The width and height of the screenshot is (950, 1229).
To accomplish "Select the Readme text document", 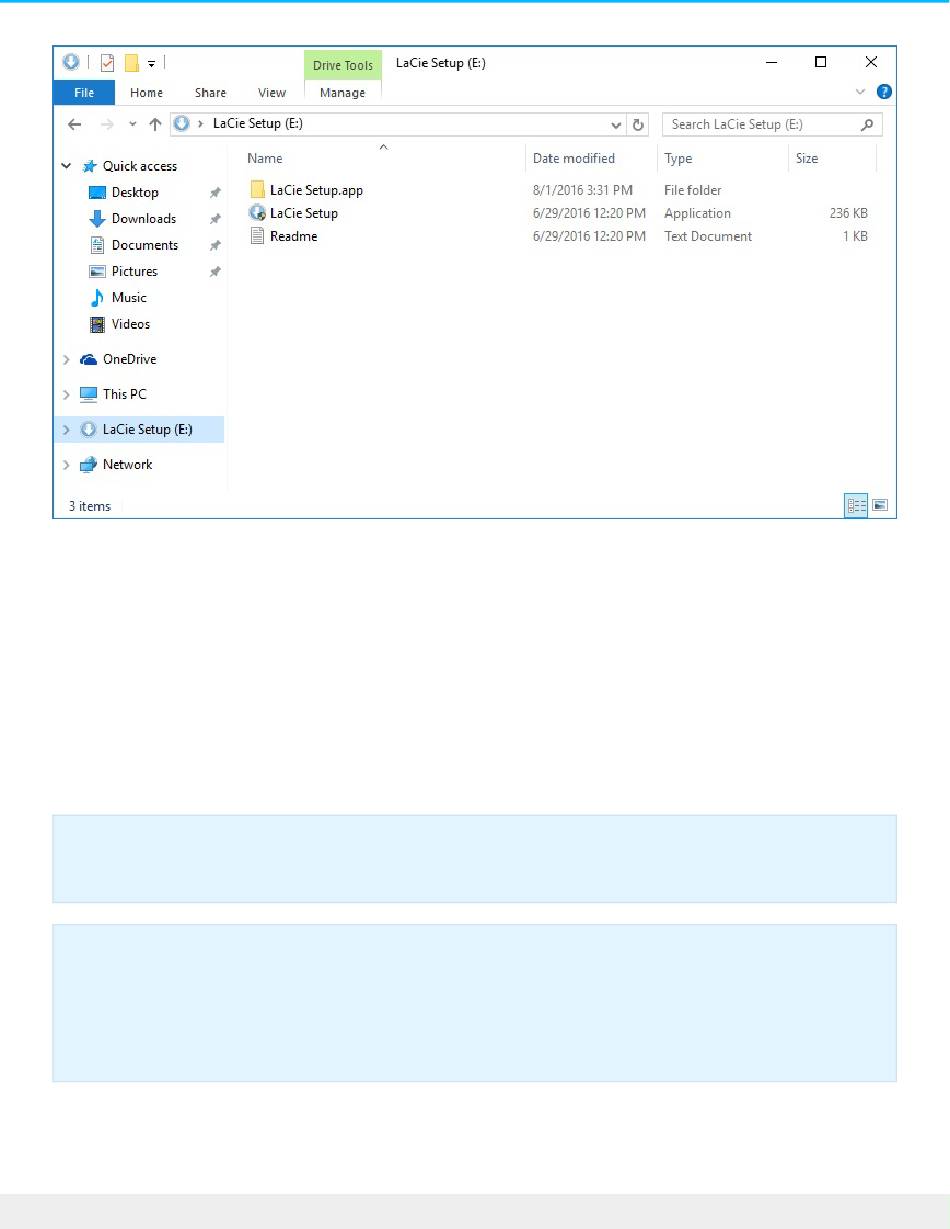I will (294, 236).
